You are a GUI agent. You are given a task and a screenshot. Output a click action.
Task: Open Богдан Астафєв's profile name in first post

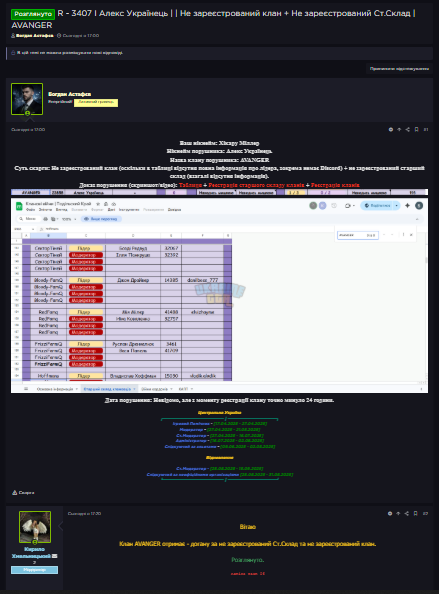(69, 94)
